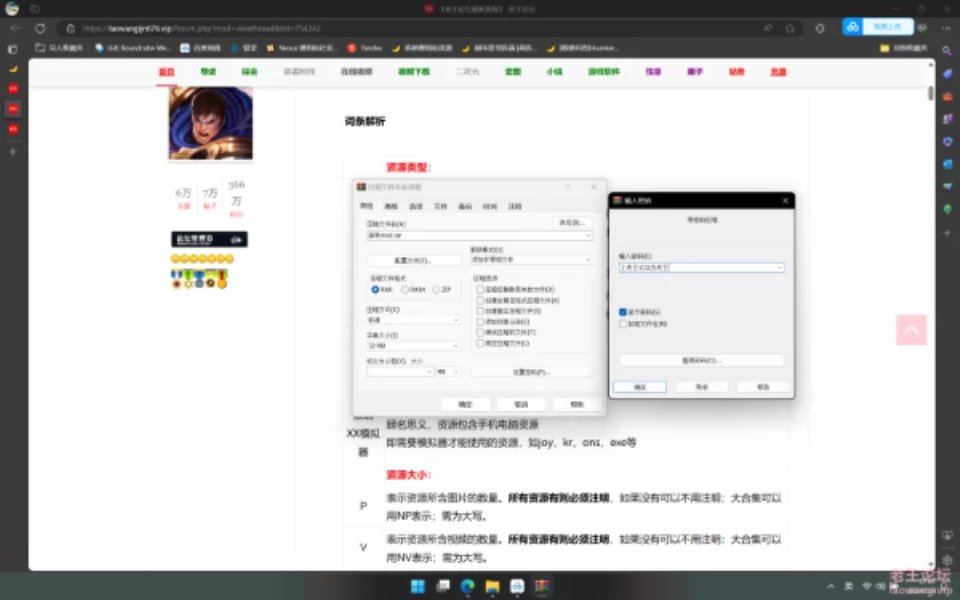Click Cancel in the password dialog
Image resolution: width=960 pixels, height=600 pixels.
[x=702, y=387]
